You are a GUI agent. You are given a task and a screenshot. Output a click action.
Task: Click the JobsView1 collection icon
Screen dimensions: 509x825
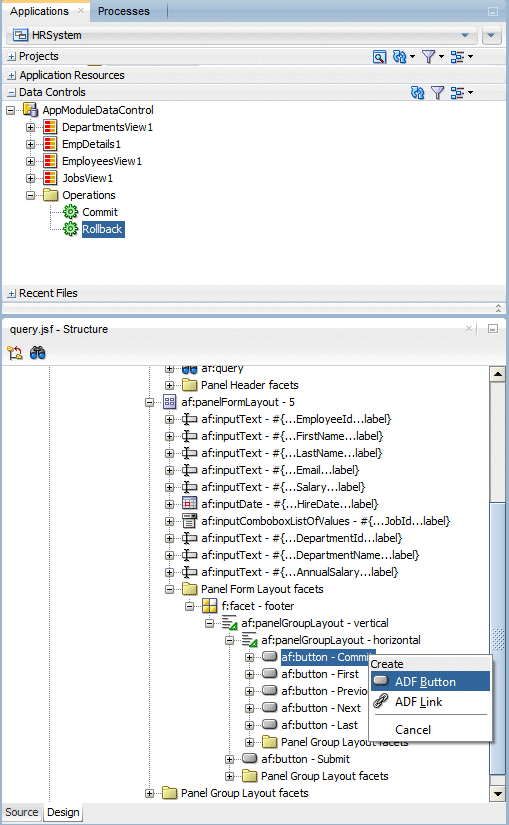[50, 178]
